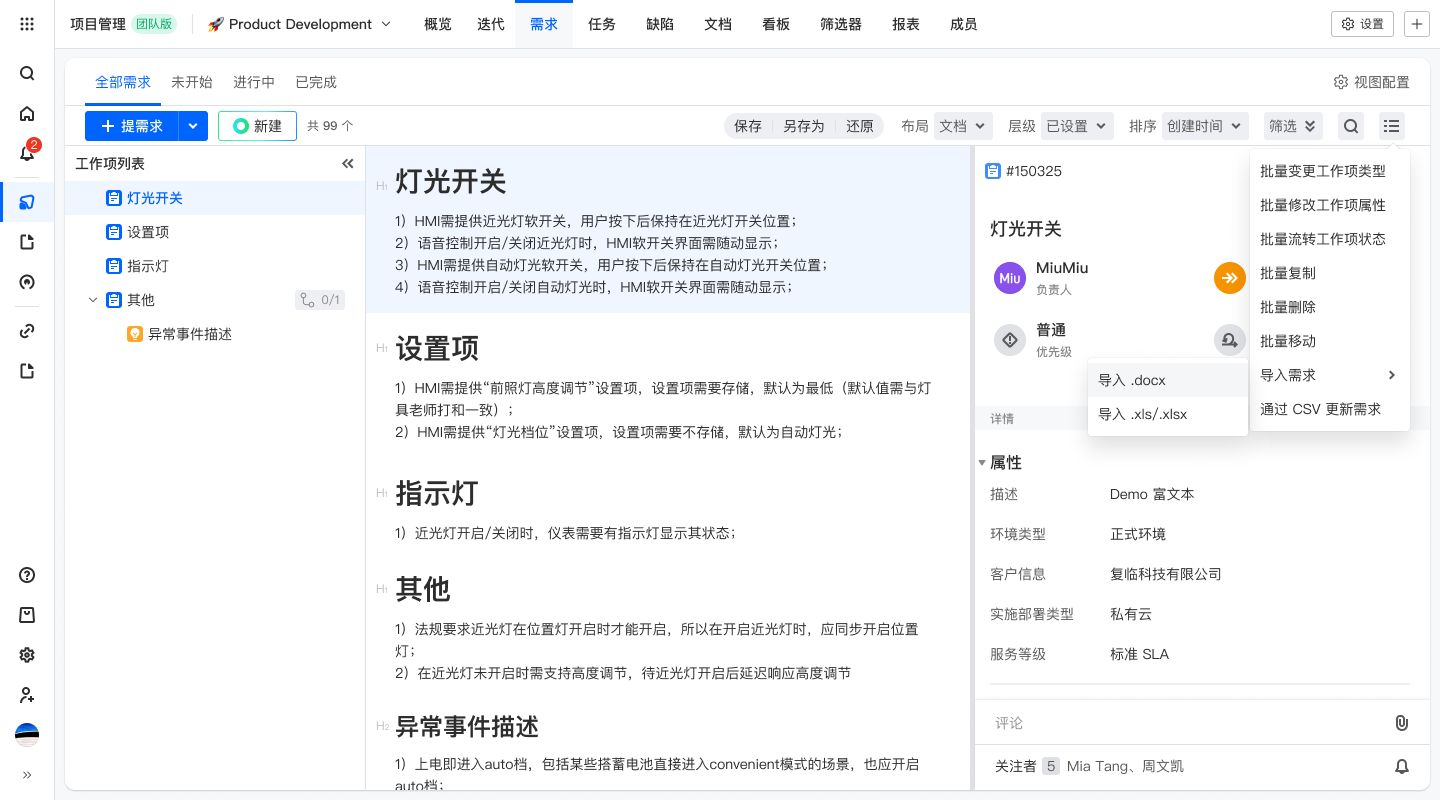Click the toolbar search magnifier icon
The height and width of the screenshot is (800, 1440).
pyautogui.click(x=1351, y=126)
